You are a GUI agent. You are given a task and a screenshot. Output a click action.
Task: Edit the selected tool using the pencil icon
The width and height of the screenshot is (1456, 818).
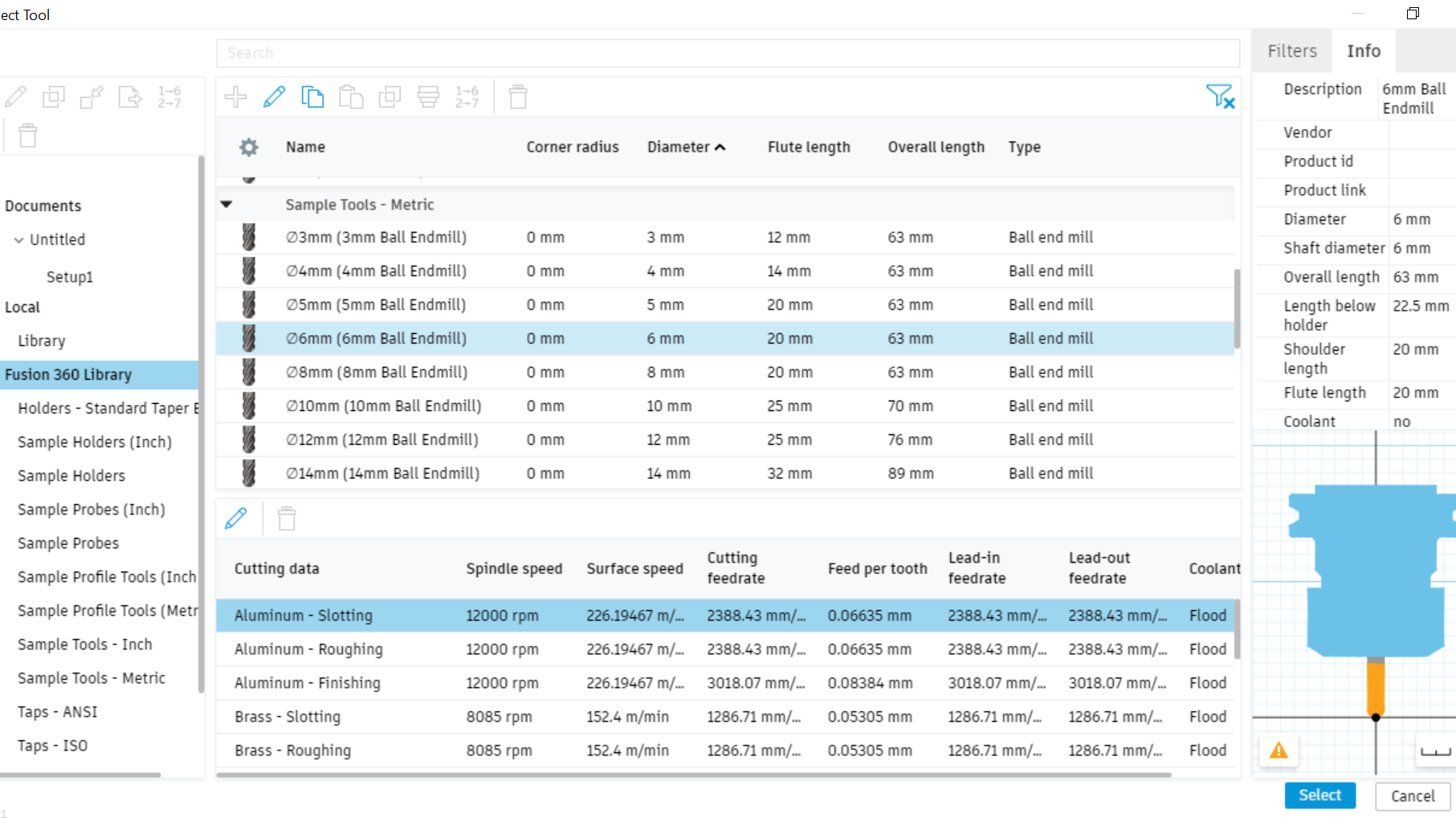274,96
